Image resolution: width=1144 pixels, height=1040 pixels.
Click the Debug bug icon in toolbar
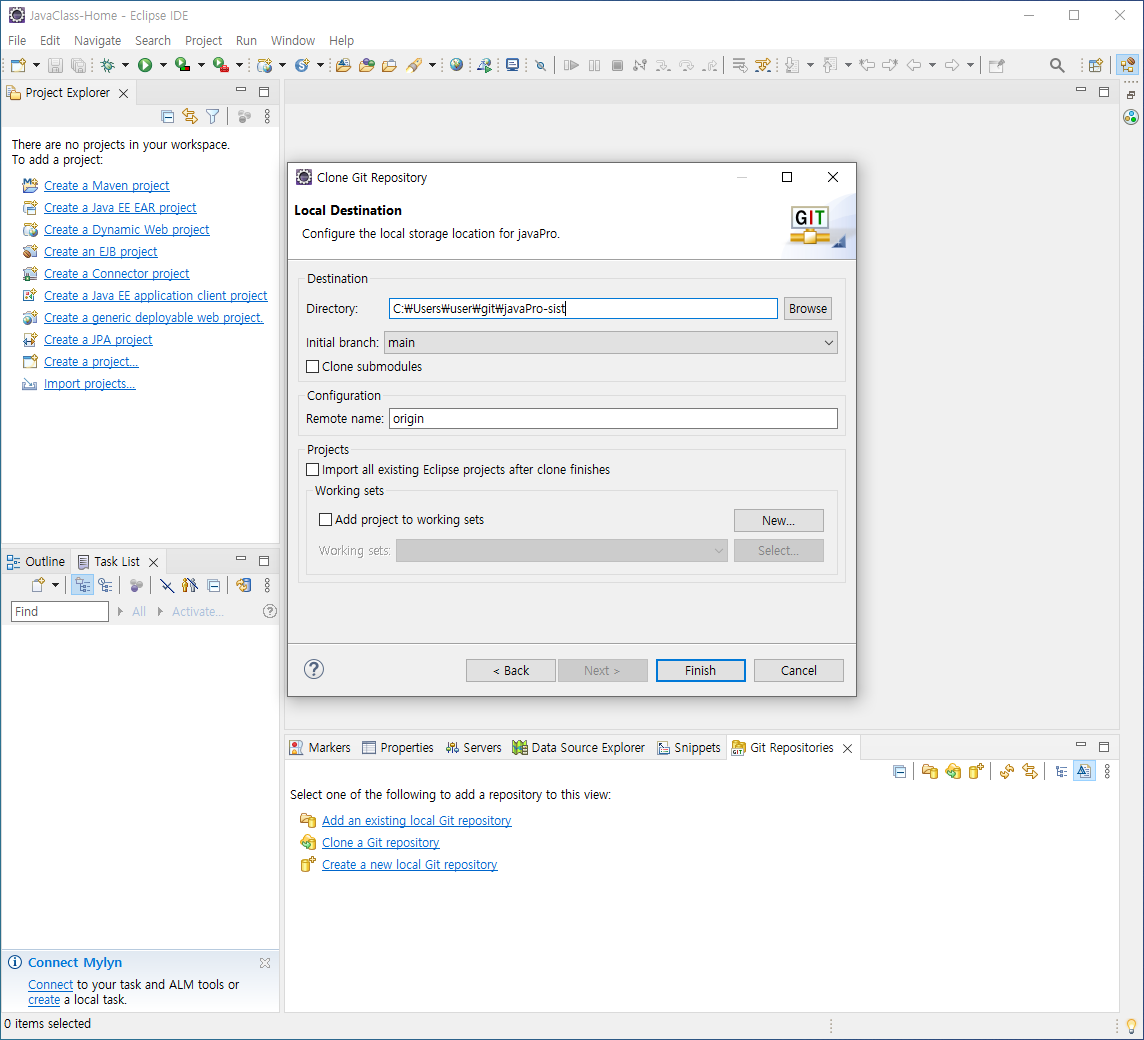click(107, 65)
